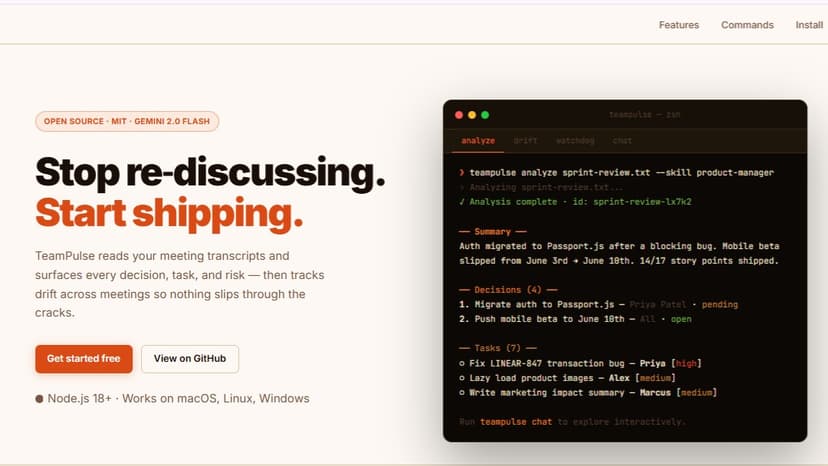Click 'Lazy load product images' task
Image resolution: width=828 pixels, height=466 pixels.
[x=531, y=378]
